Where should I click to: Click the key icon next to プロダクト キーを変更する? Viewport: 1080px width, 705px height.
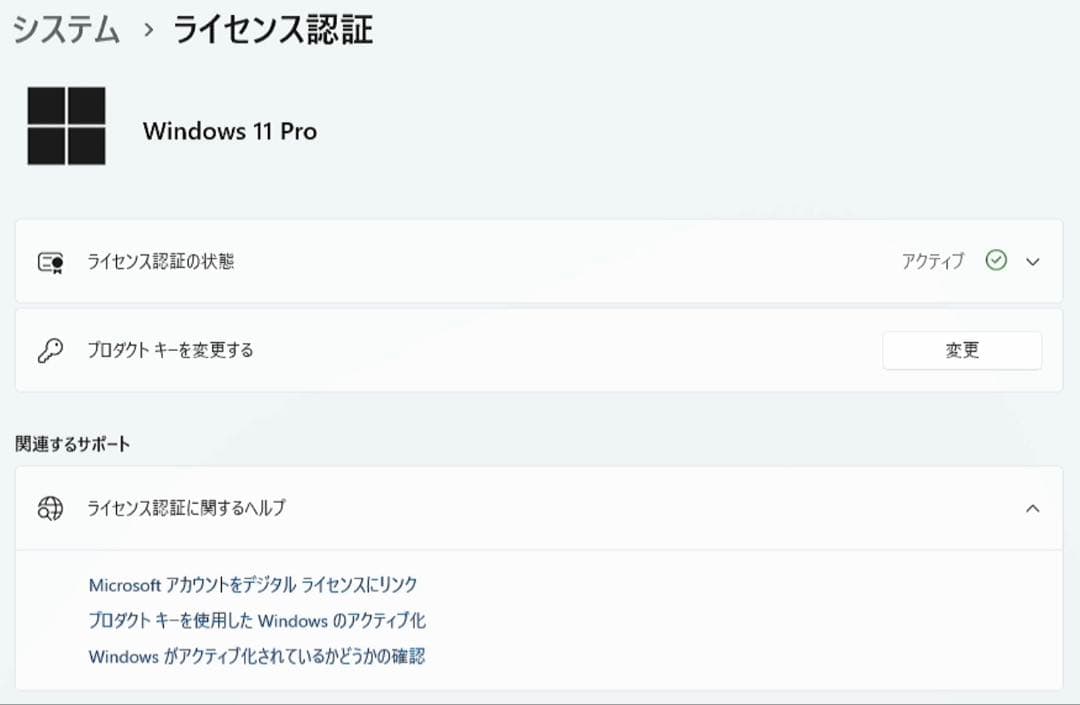coord(50,350)
